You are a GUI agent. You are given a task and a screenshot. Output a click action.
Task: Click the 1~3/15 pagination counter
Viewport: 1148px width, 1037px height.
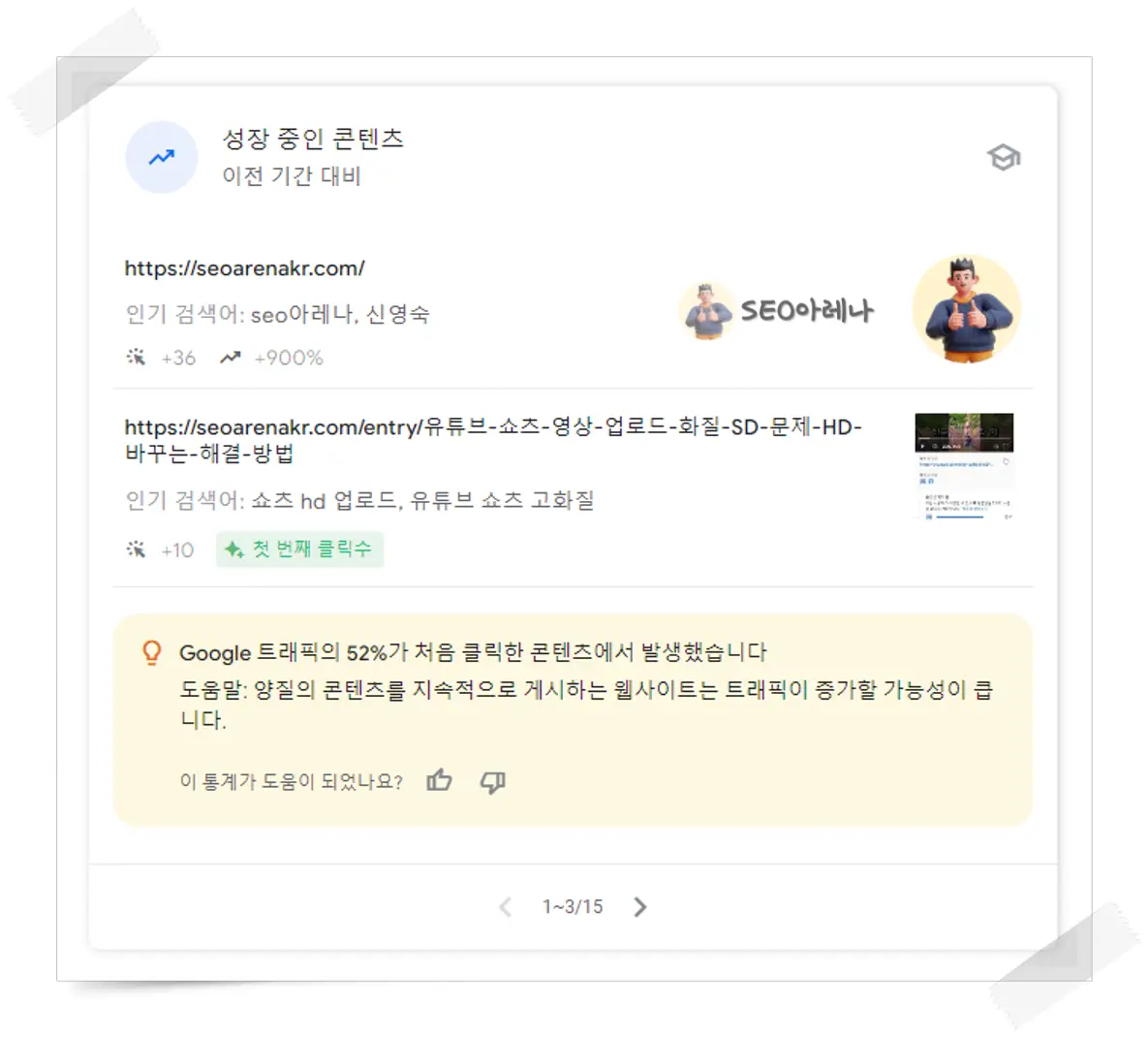(573, 906)
